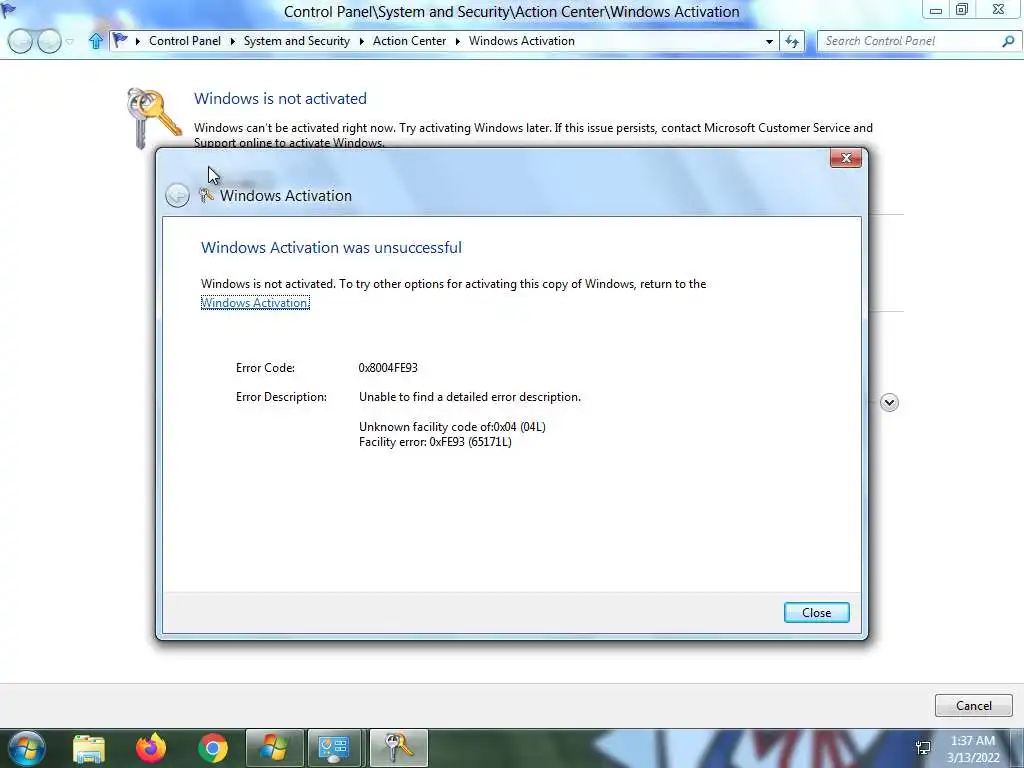Select Action Center breadcrumb
The image size is (1024, 768).
coord(409,40)
